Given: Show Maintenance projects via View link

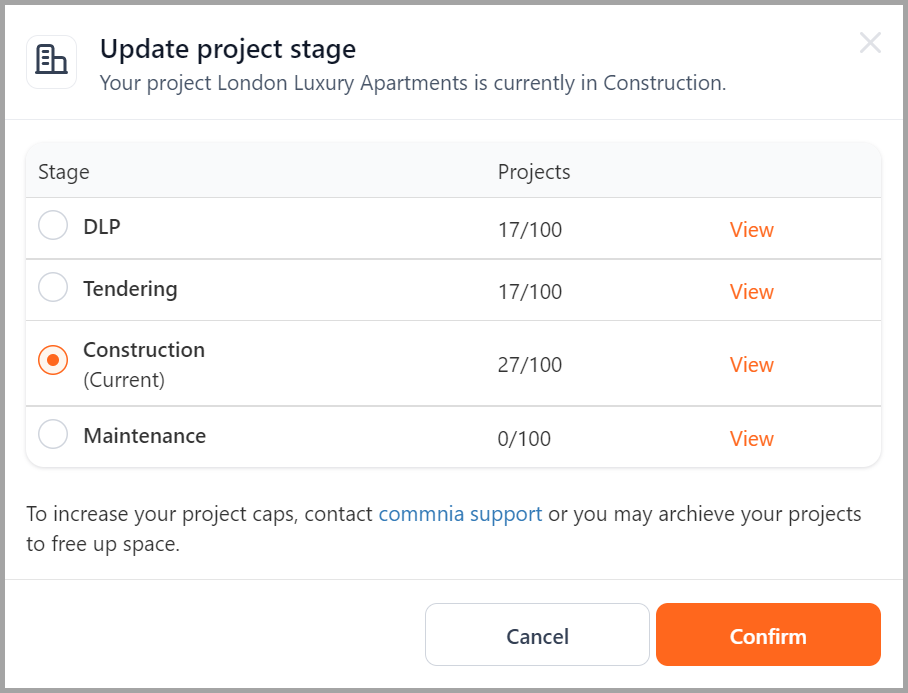Looking at the screenshot, I should click(751, 439).
